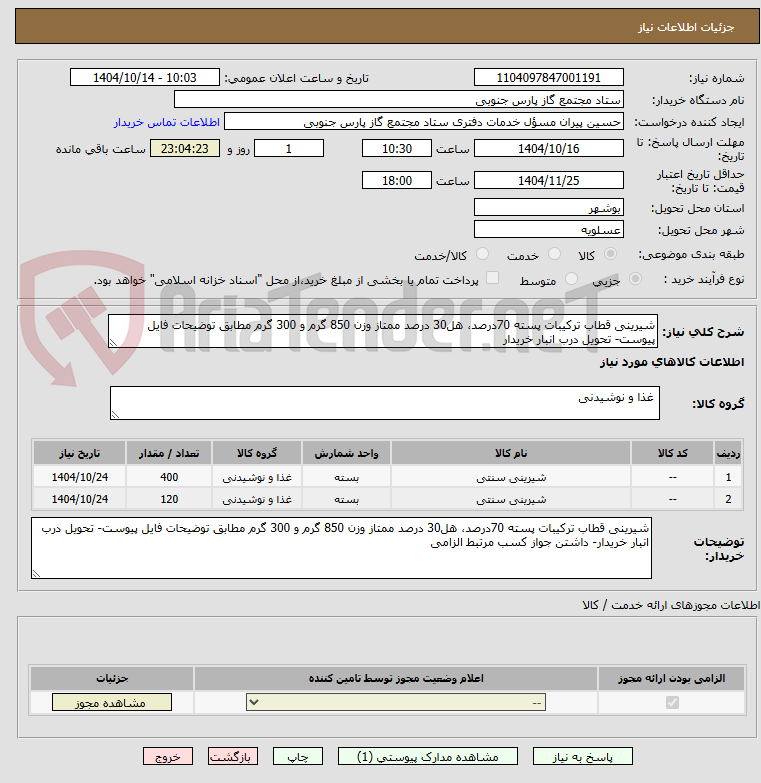Open the اعلام وضعیت مجوز dropdown

[x=395, y=702]
